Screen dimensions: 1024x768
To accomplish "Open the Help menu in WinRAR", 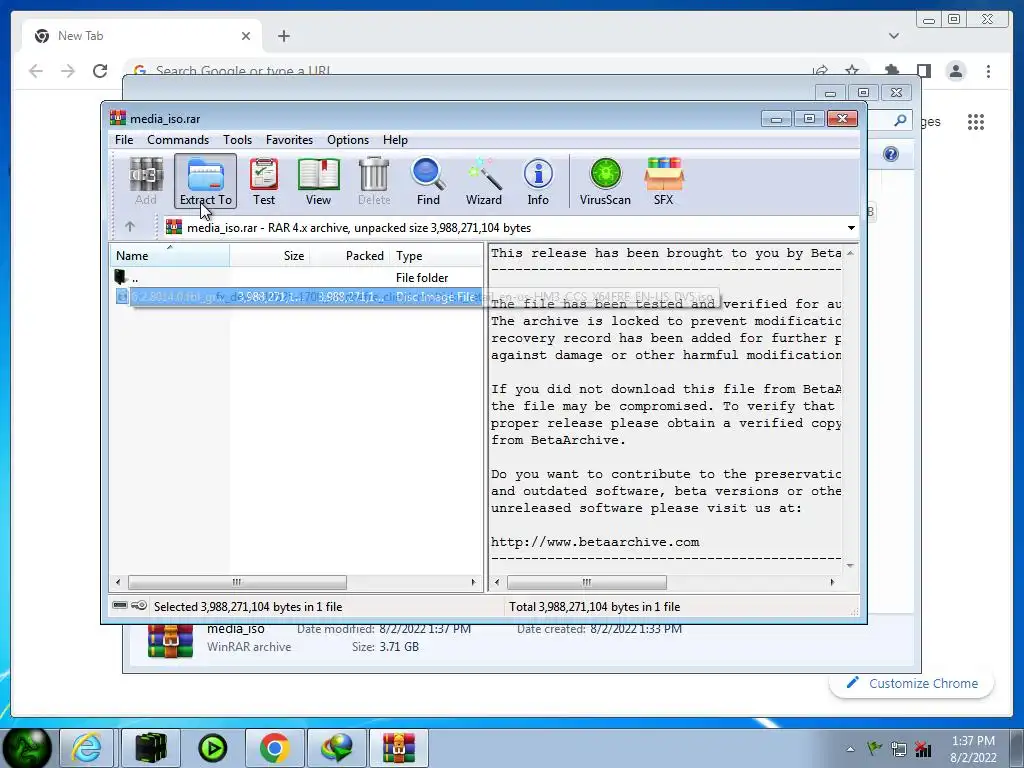I will pos(395,140).
